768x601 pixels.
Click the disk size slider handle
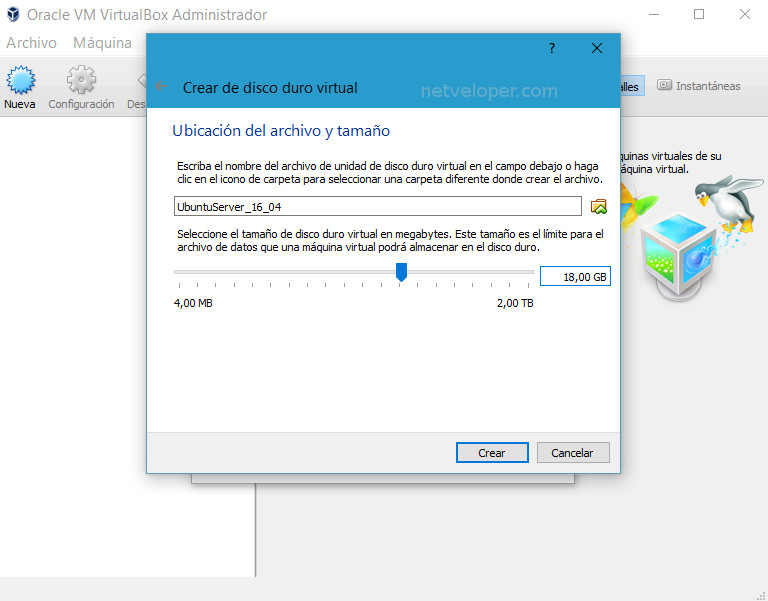401,272
